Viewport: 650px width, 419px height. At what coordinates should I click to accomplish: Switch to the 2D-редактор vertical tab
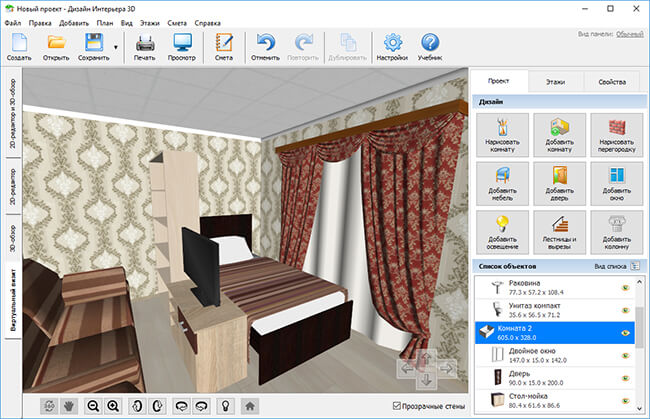coord(13,186)
